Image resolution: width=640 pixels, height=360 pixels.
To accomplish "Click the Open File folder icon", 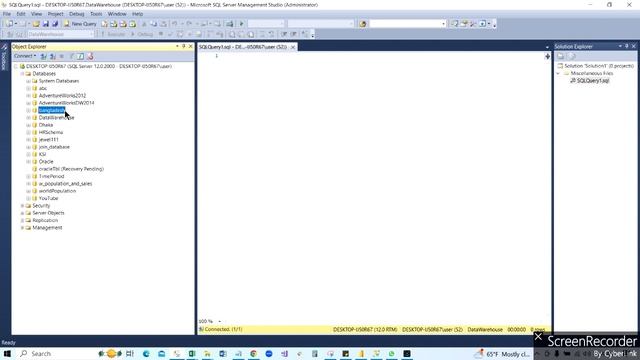I will tap(36, 24).
